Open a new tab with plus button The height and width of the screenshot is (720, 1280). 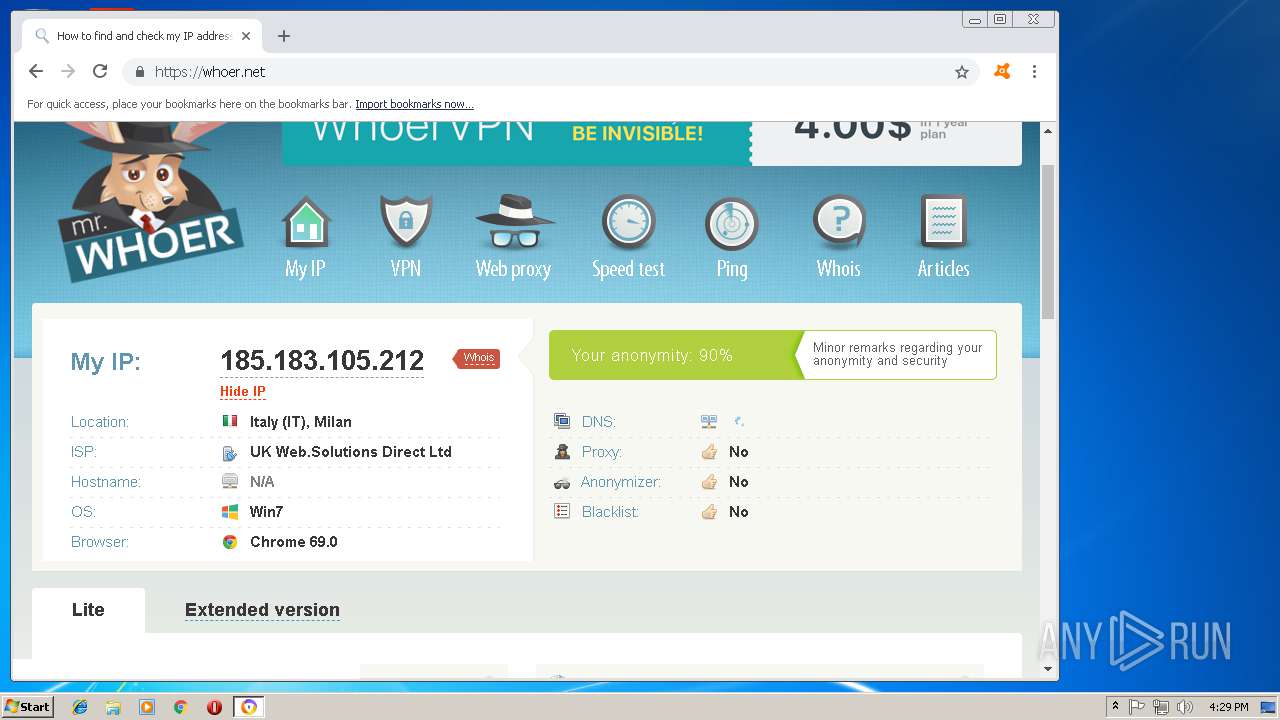[x=284, y=36]
